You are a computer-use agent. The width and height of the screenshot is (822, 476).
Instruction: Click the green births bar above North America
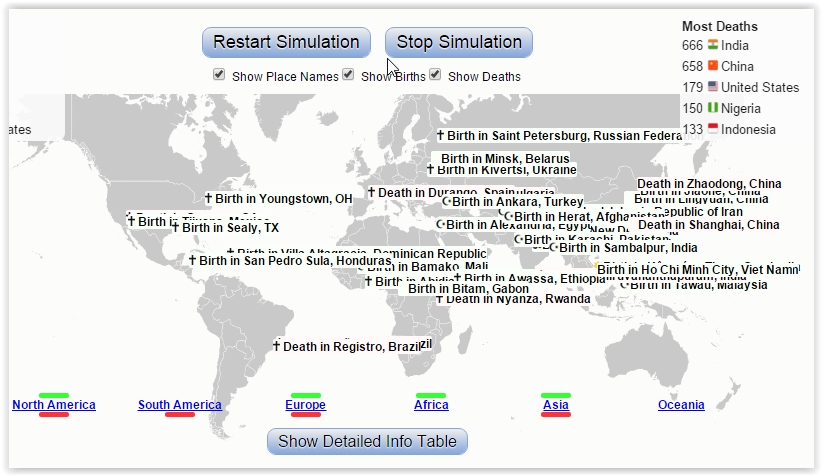coord(53,395)
